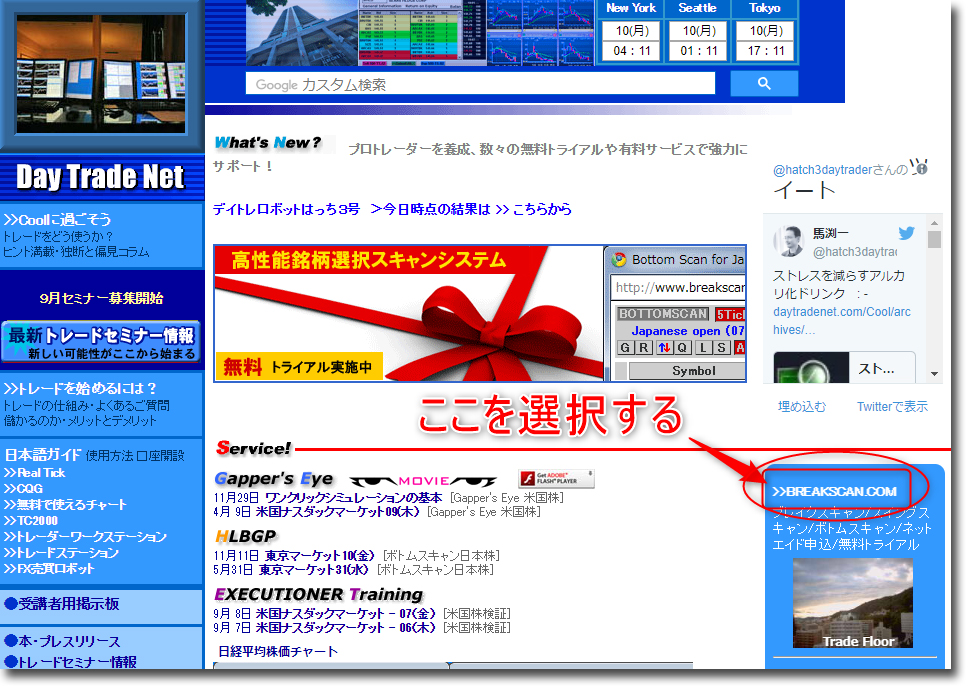This screenshot has height=686, width=968.
Task: Click the Day Trade Net logo
Action: click(x=100, y=177)
